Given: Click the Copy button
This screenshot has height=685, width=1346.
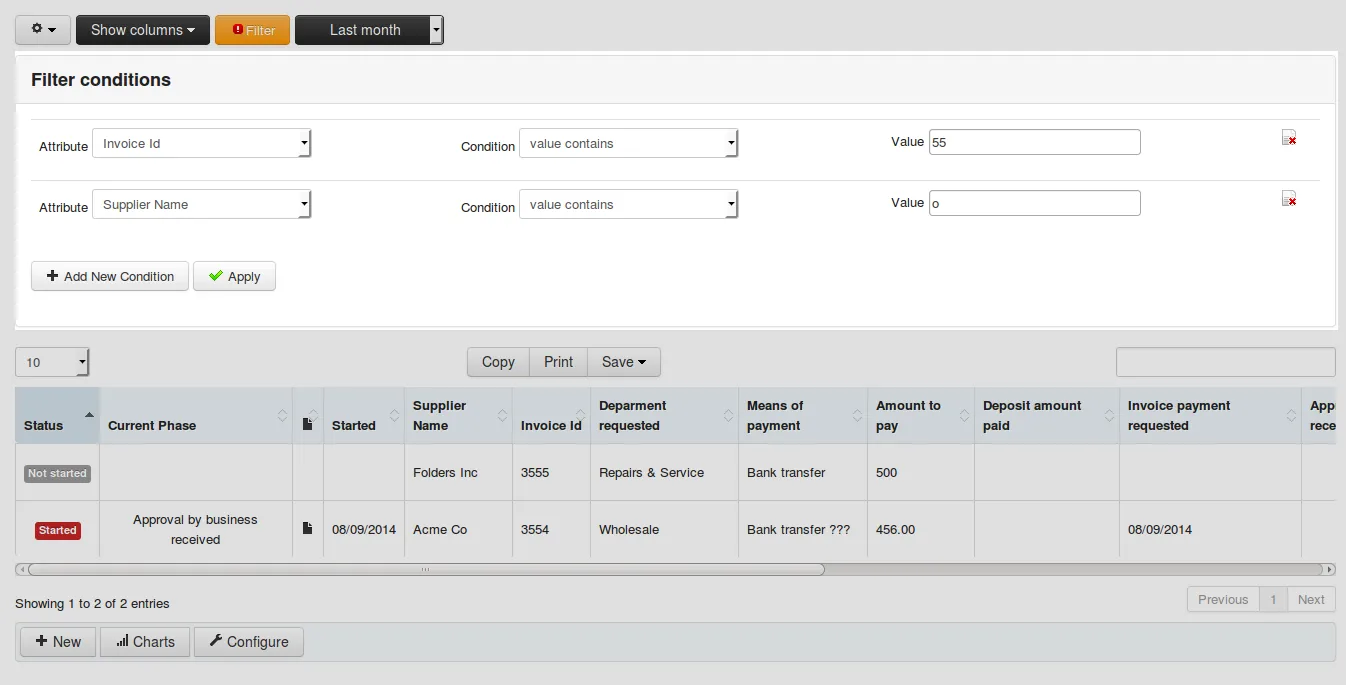Looking at the screenshot, I should tap(498, 362).
